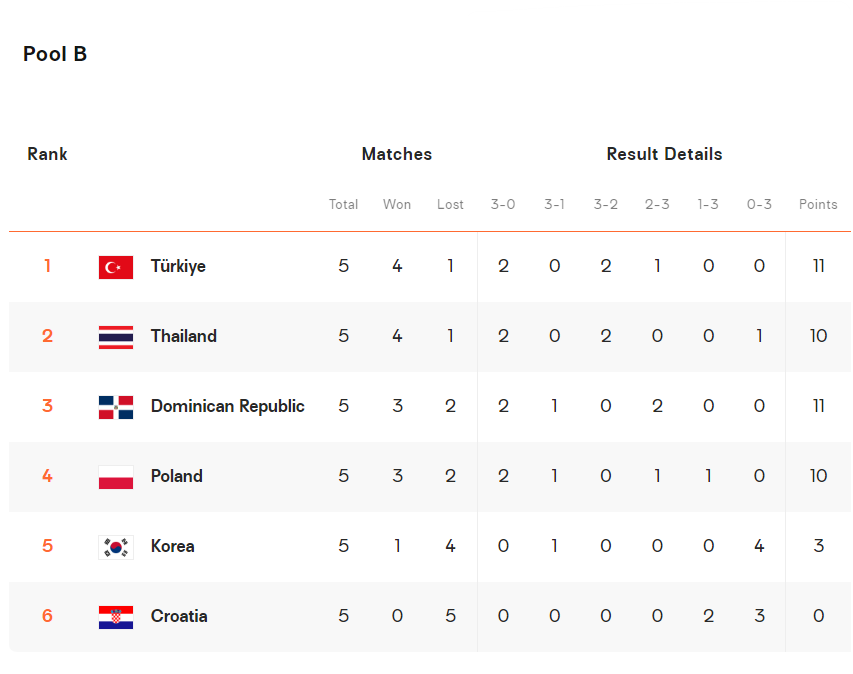Click the Poland flag icon
Screen dimensions: 853x674
tap(116, 477)
